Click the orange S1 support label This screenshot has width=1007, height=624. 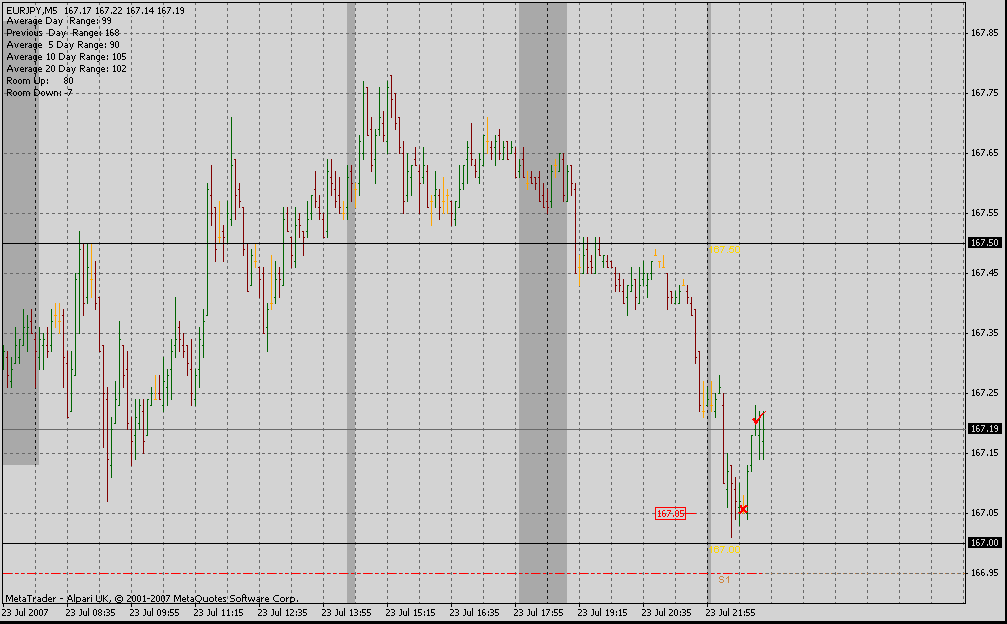point(724,579)
